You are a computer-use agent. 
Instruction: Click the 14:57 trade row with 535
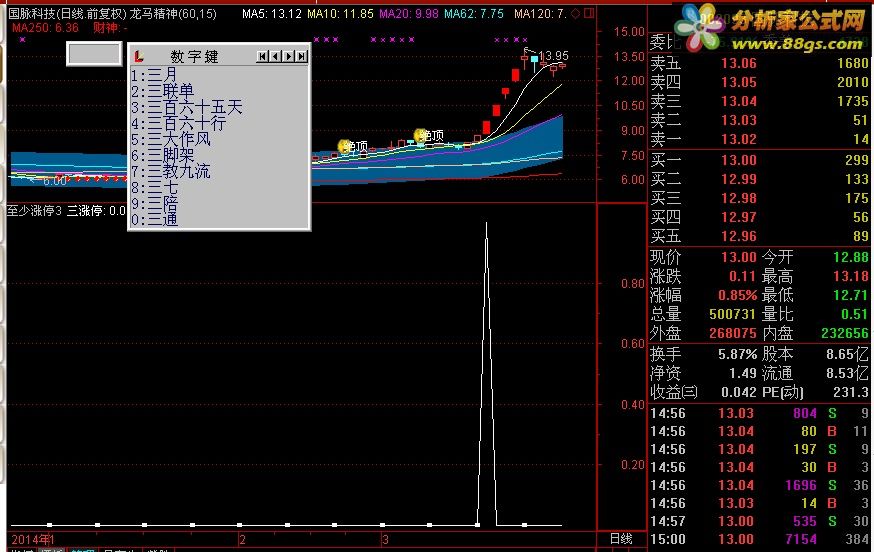(x=760, y=521)
